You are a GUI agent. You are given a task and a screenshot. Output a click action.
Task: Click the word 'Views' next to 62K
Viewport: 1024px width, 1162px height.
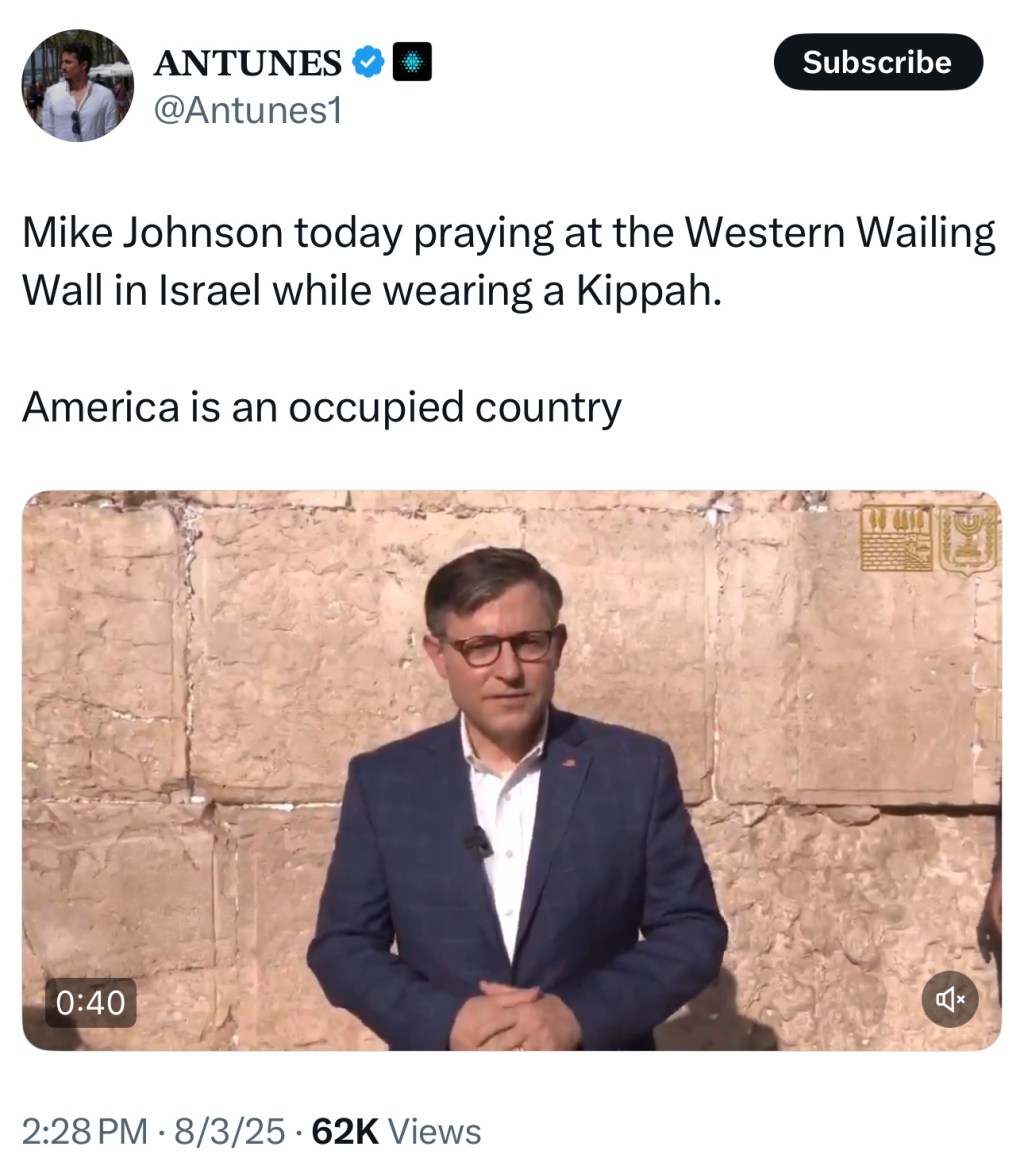click(435, 1132)
